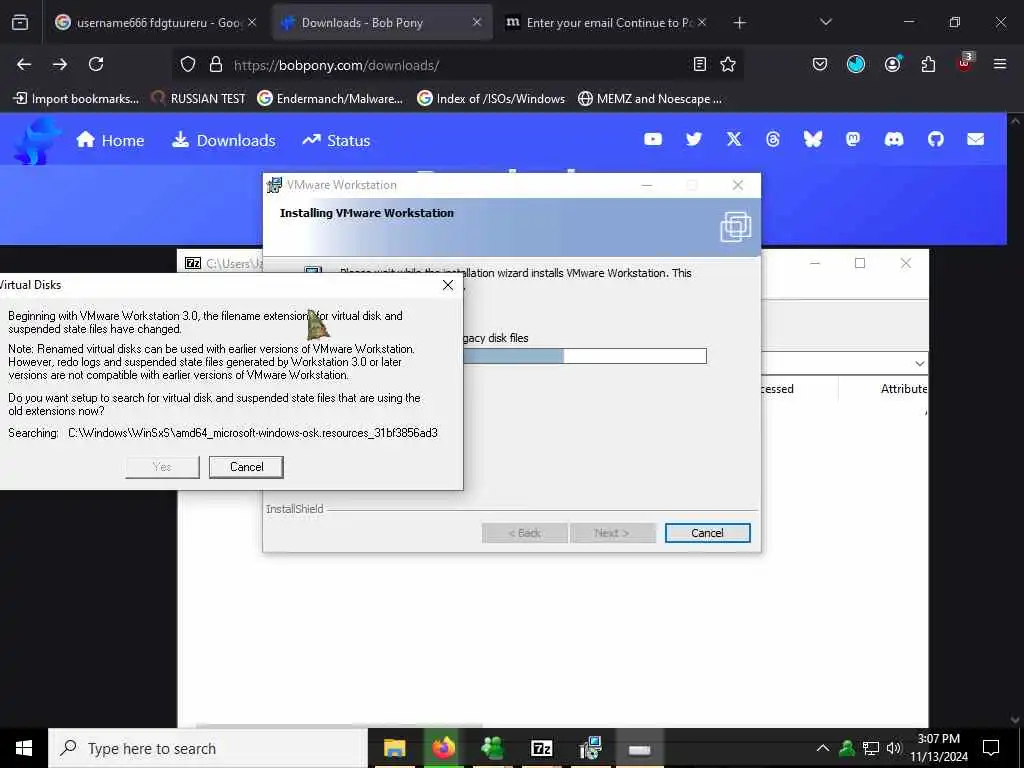Switch to the username666 fdgtuureru Google tab

click(155, 22)
